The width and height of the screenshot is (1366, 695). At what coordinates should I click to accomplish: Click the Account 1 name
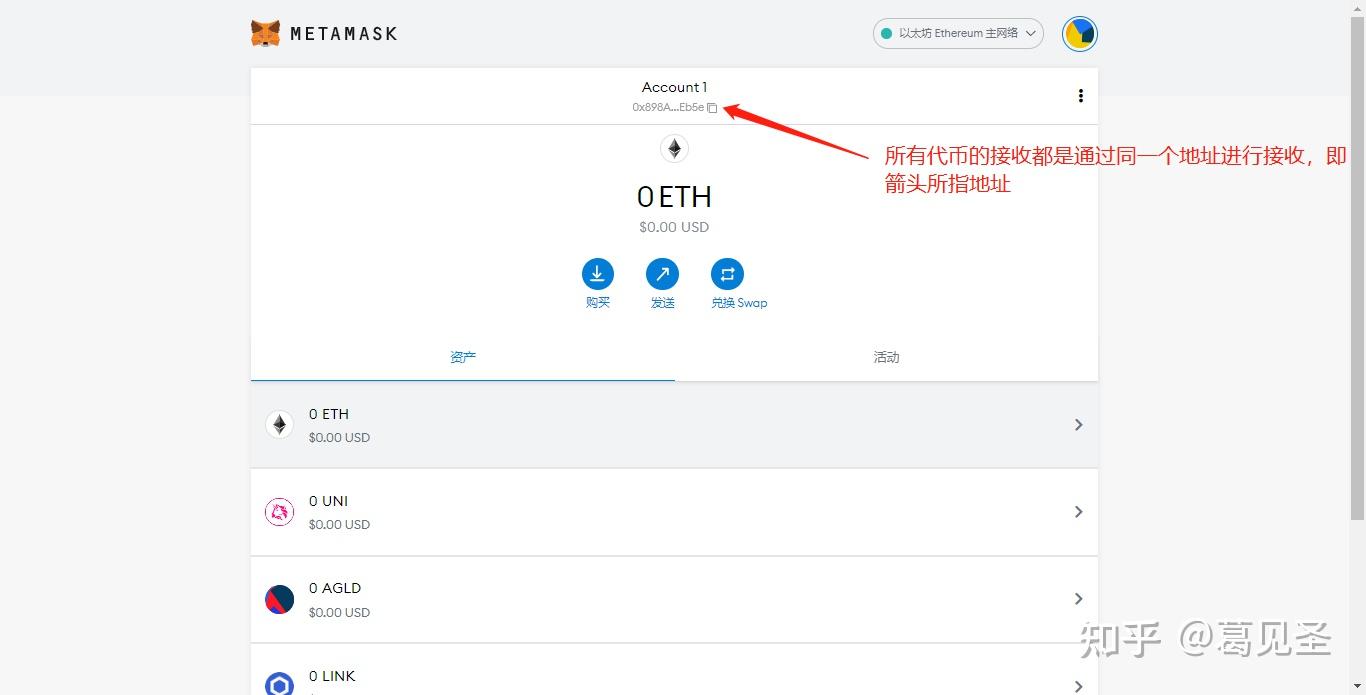pyautogui.click(x=674, y=87)
